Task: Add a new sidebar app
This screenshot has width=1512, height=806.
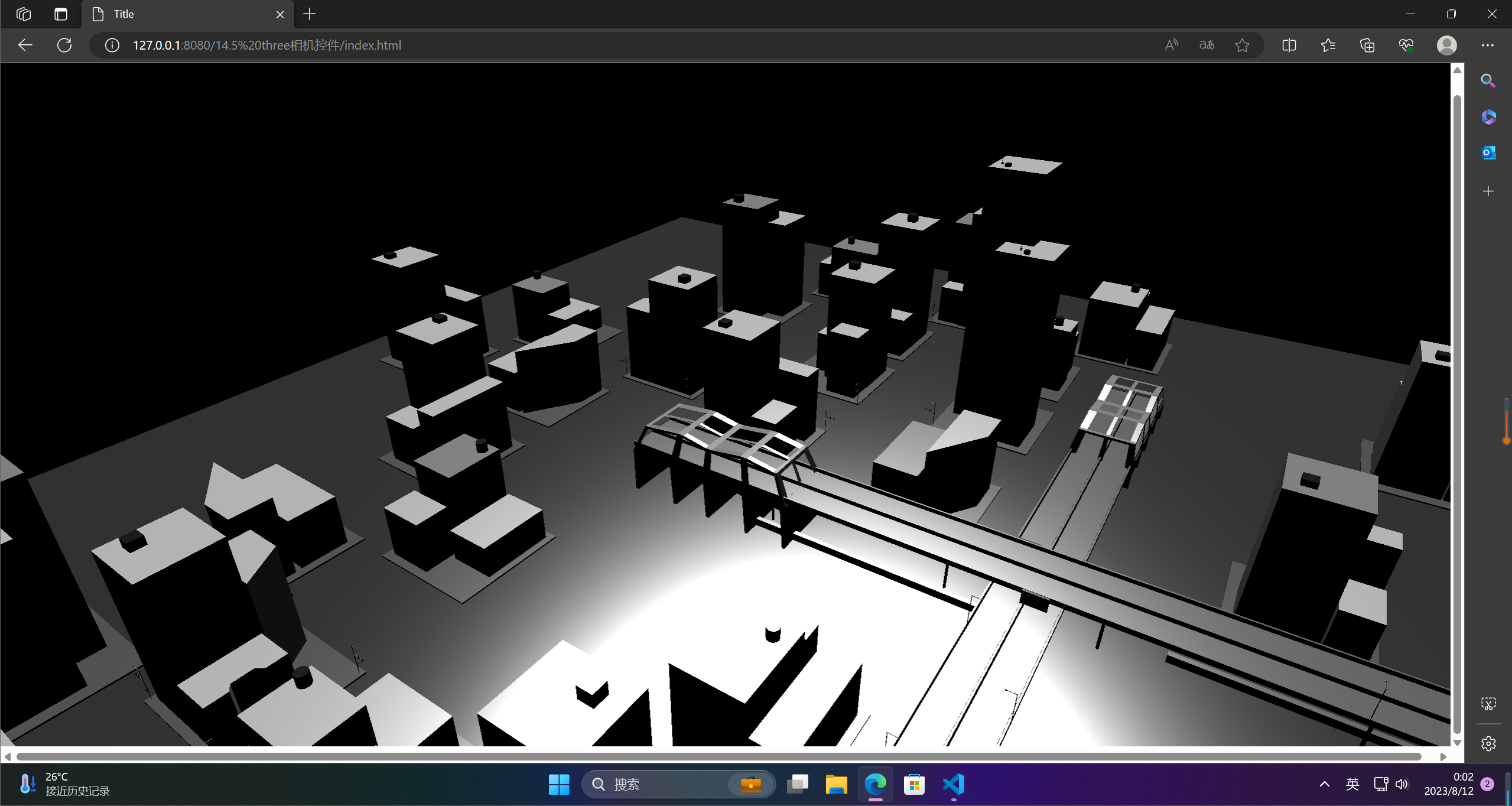Action: coord(1488,191)
